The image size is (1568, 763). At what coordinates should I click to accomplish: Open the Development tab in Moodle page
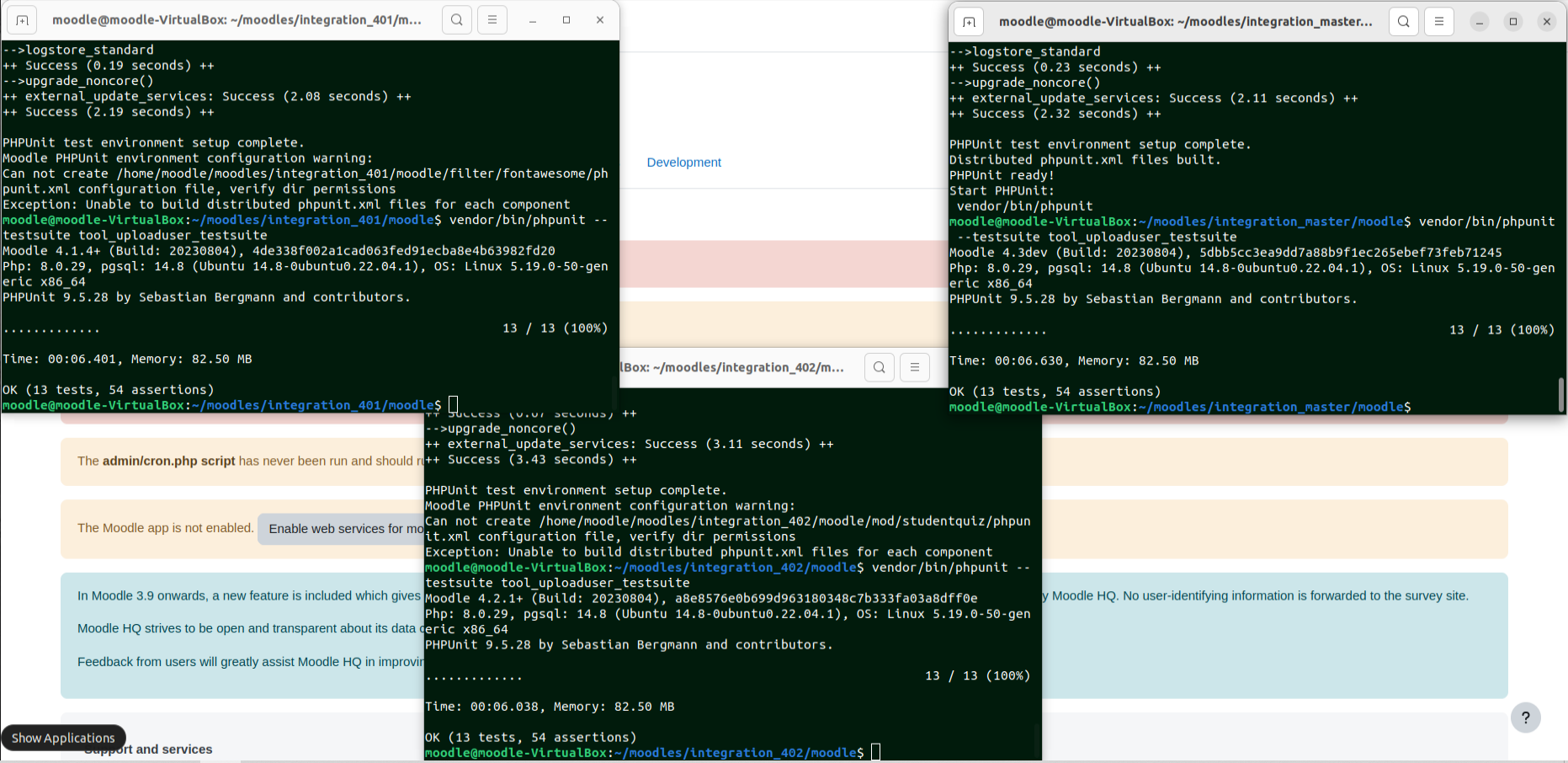click(683, 163)
